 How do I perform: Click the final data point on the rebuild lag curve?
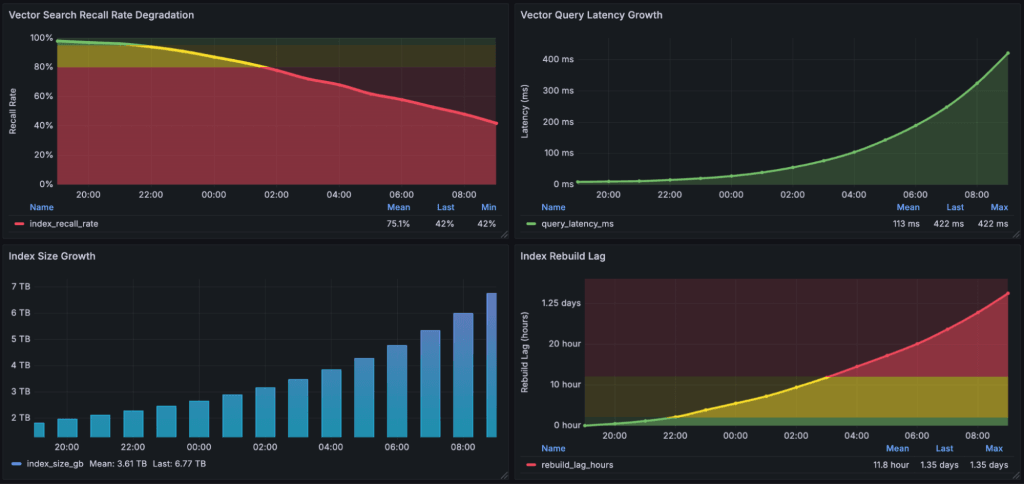(1008, 293)
